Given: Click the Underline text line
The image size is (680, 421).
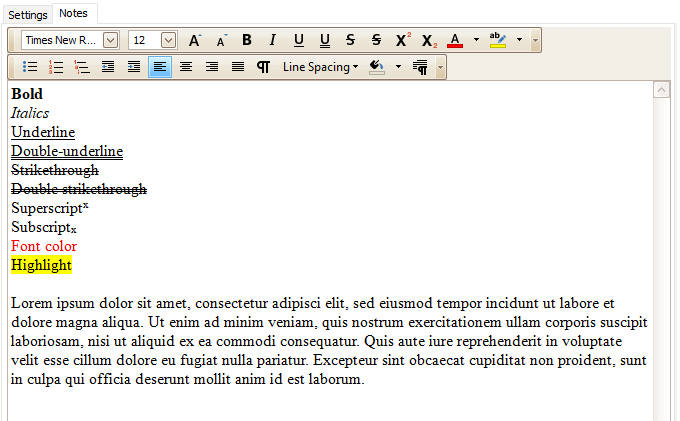Looking at the screenshot, I should click(x=43, y=132).
